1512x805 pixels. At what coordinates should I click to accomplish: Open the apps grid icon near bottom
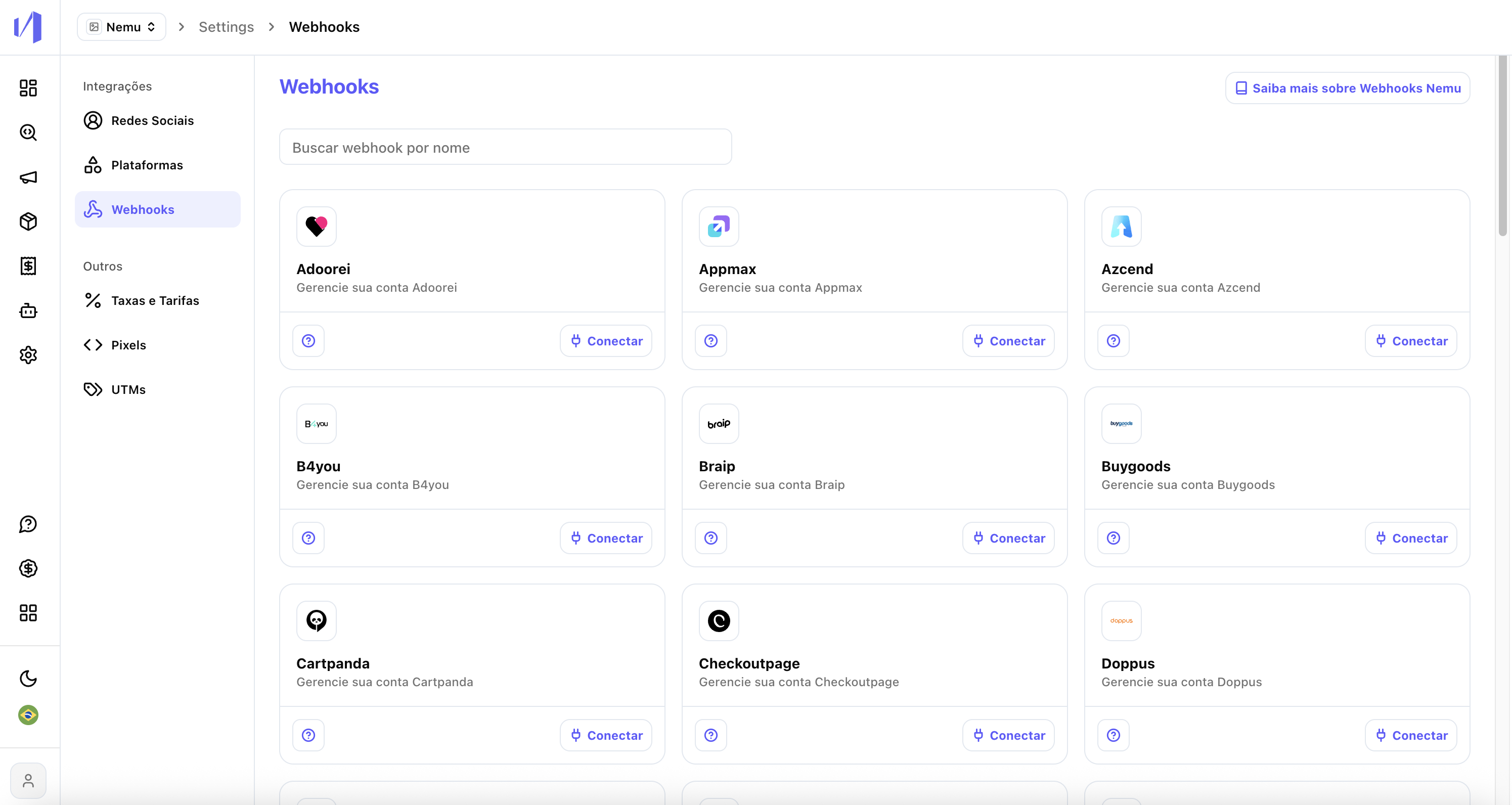click(x=28, y=613)
